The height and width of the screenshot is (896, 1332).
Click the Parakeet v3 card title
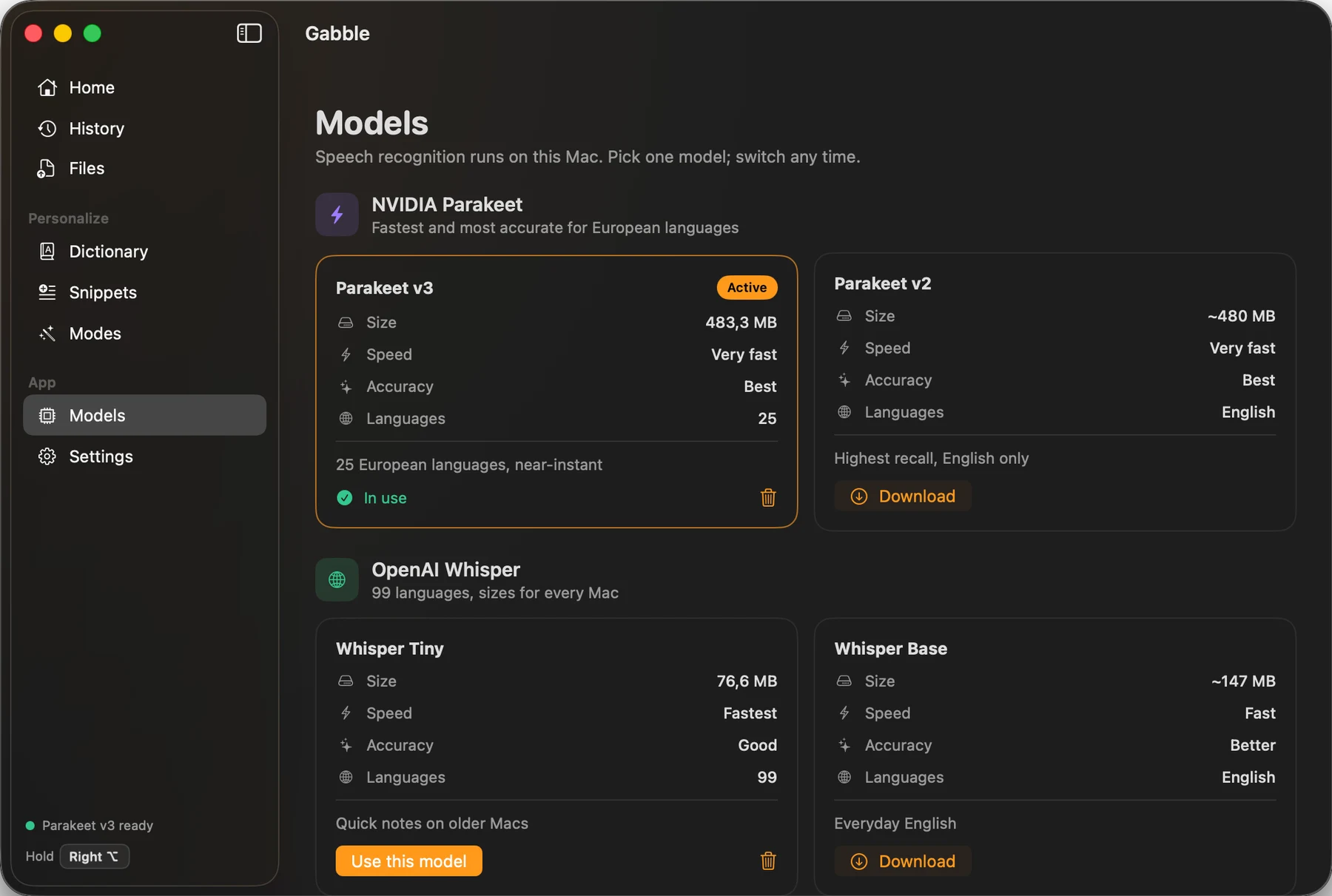385,289
